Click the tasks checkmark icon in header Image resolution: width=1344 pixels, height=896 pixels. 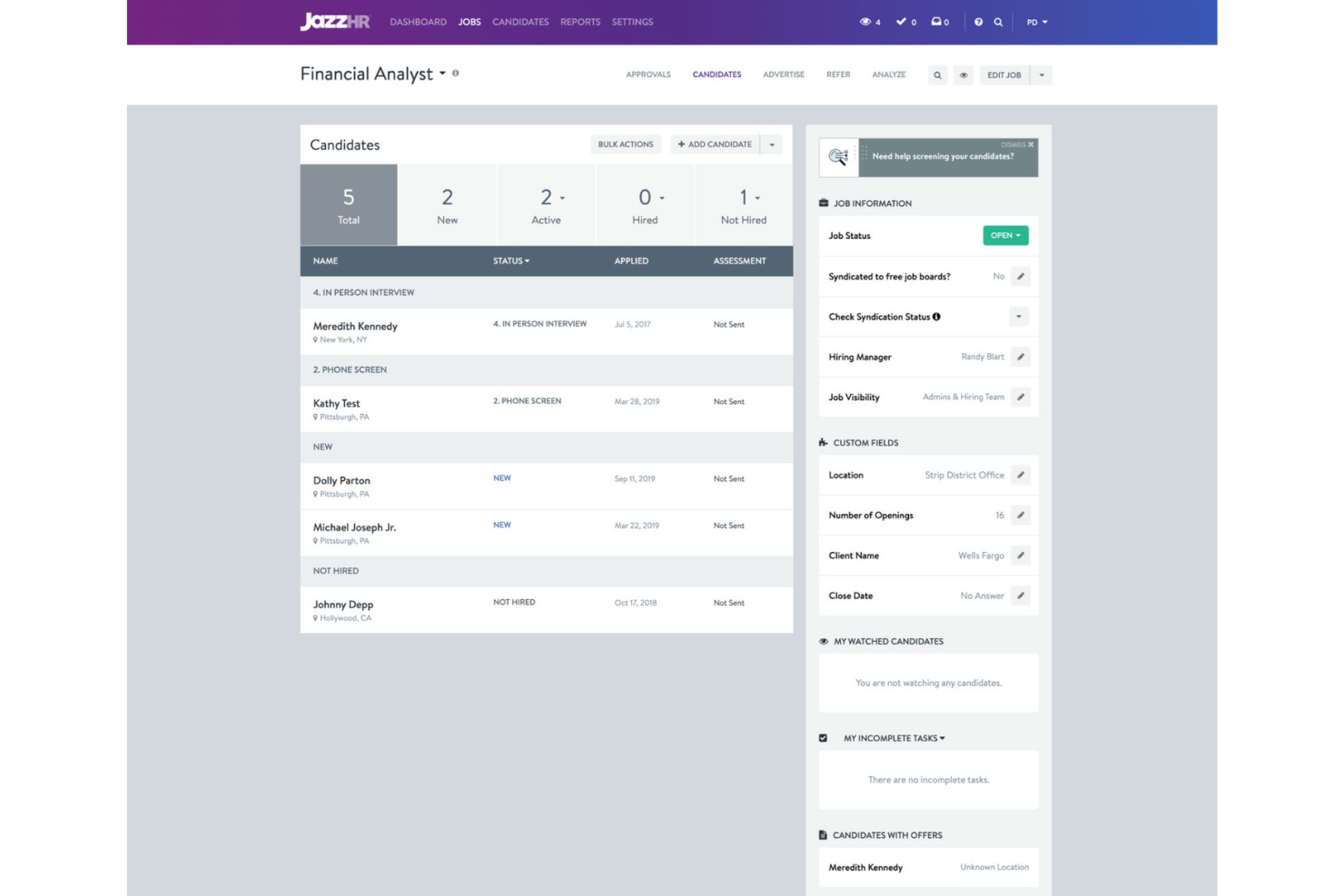pyautogui.click(x=901, y=22)
